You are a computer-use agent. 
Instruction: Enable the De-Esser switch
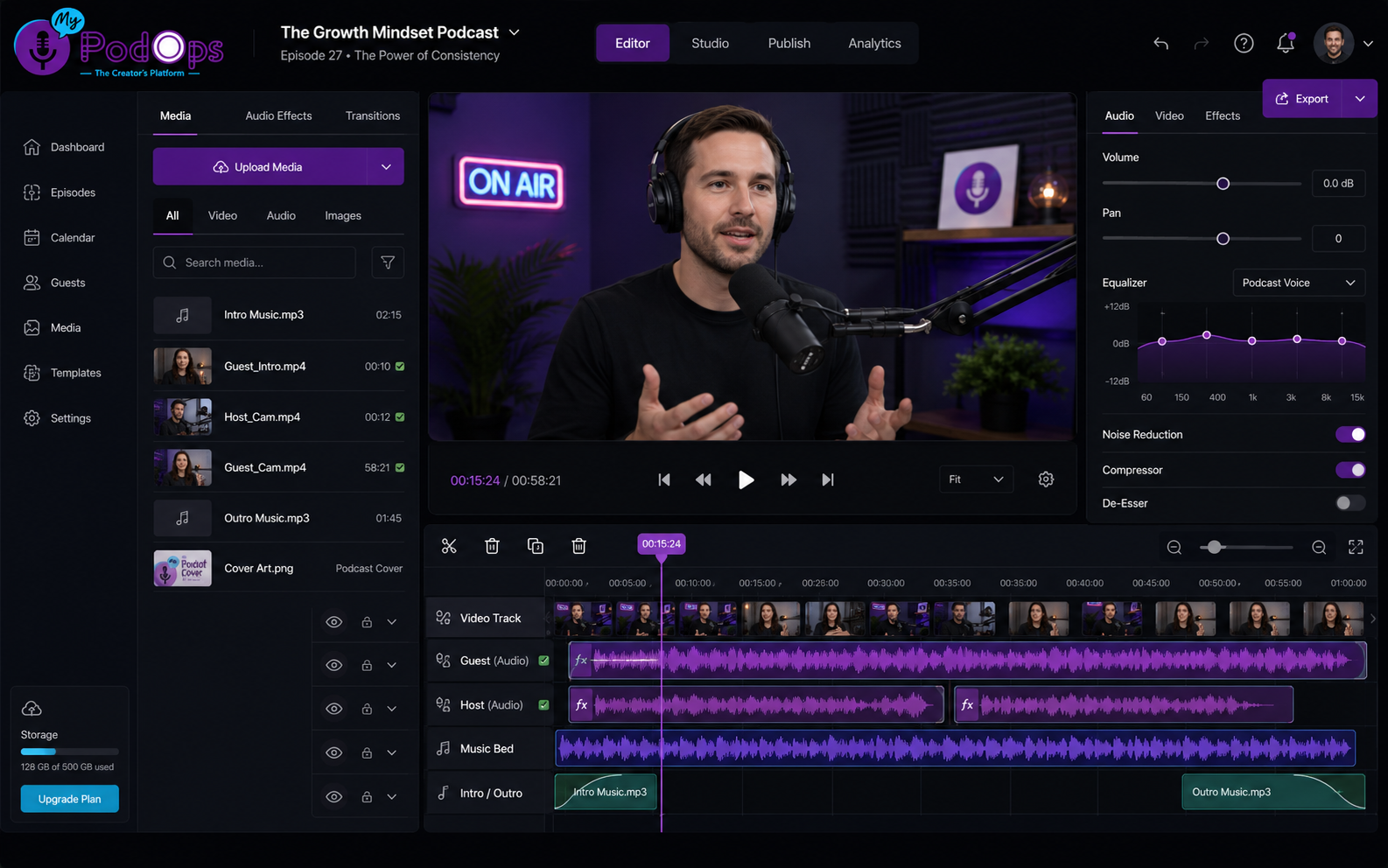[1350, 503]
